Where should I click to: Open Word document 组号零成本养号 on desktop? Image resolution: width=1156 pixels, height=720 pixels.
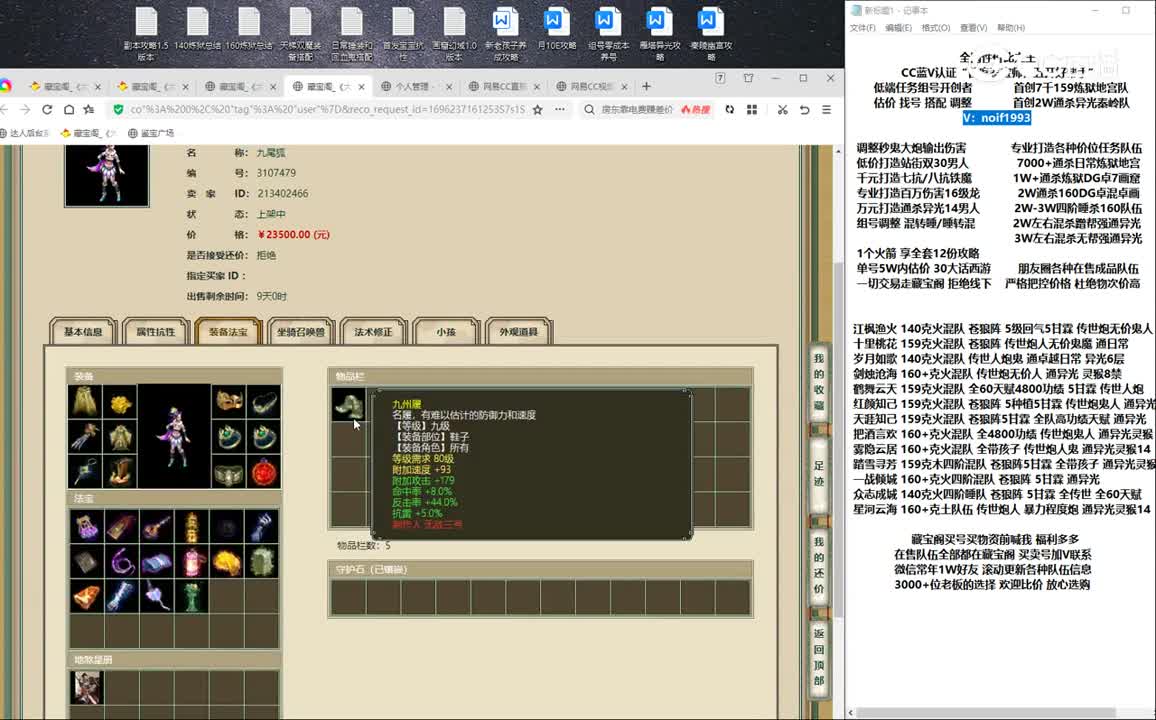coord(607,34)
